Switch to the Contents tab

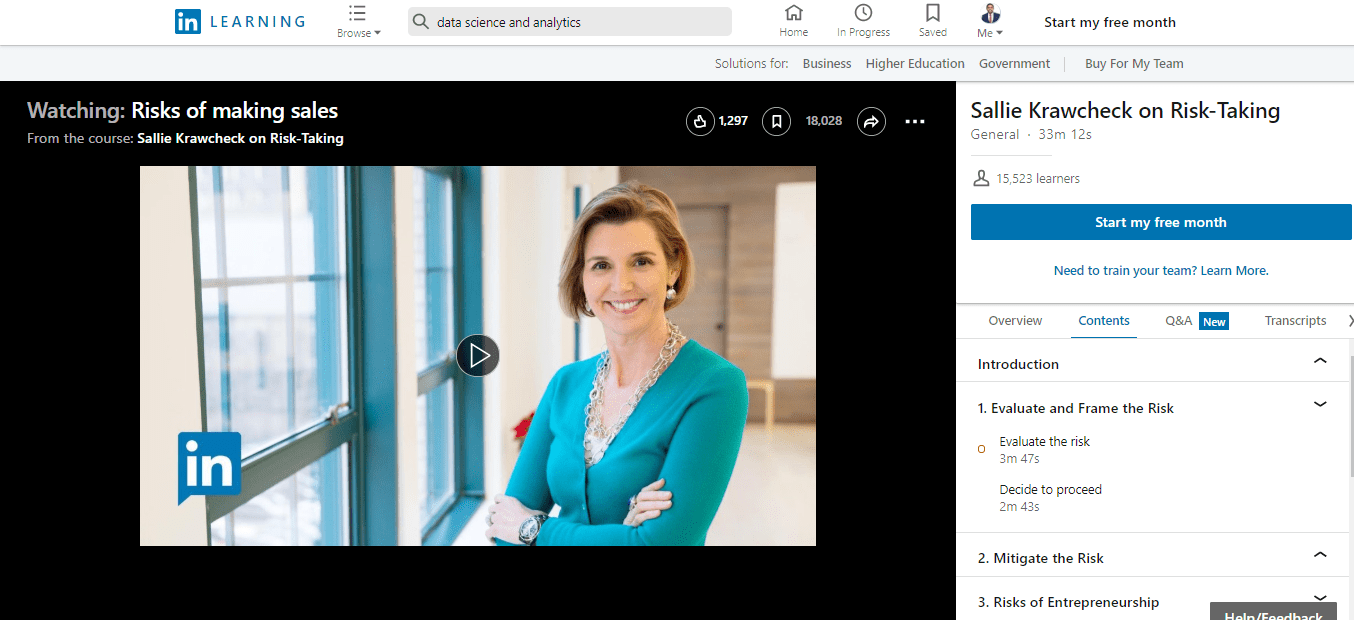click(1104, 321)
